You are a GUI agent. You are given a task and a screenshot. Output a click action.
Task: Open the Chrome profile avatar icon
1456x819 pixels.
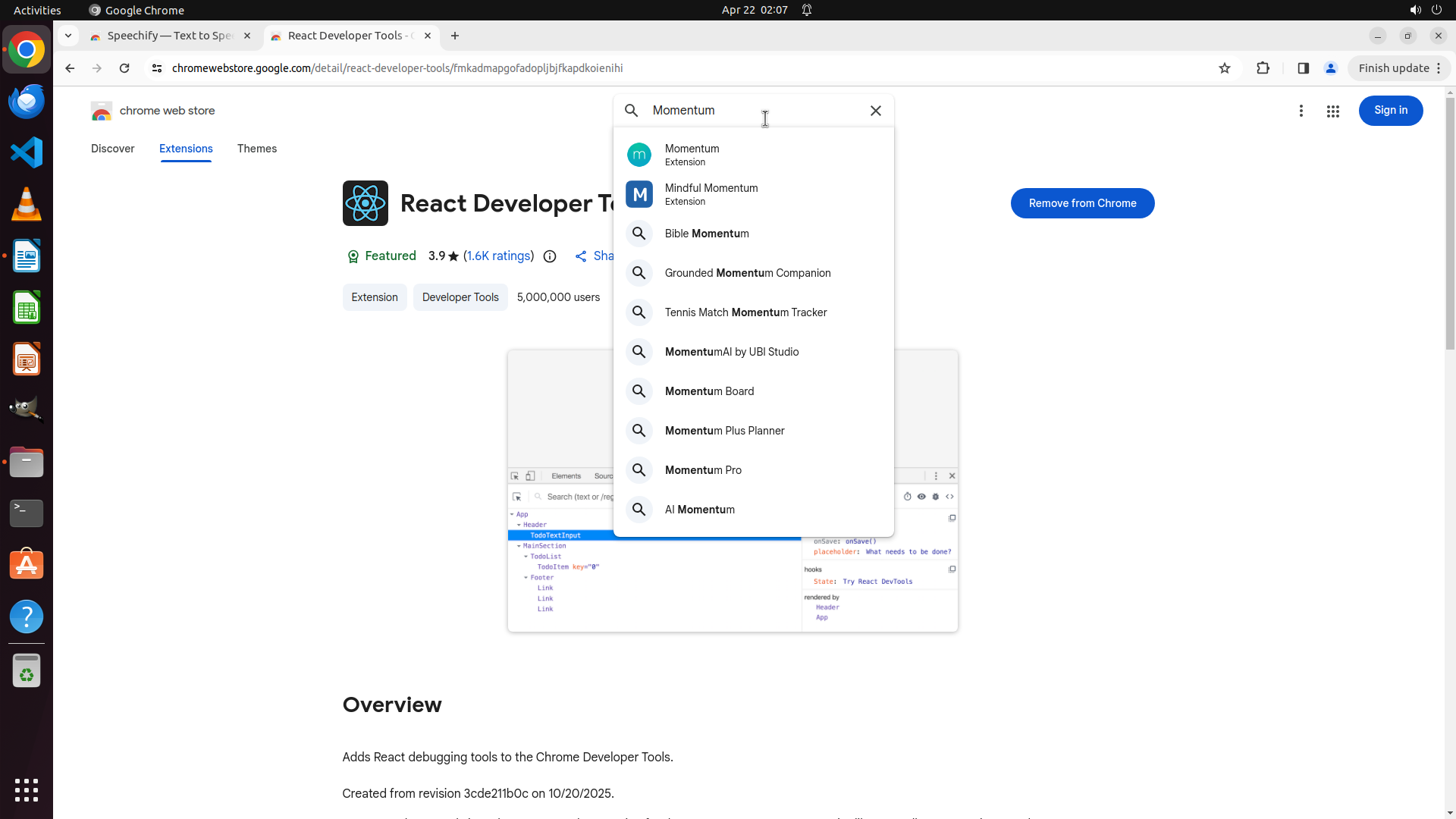[x=1330, y=68]
